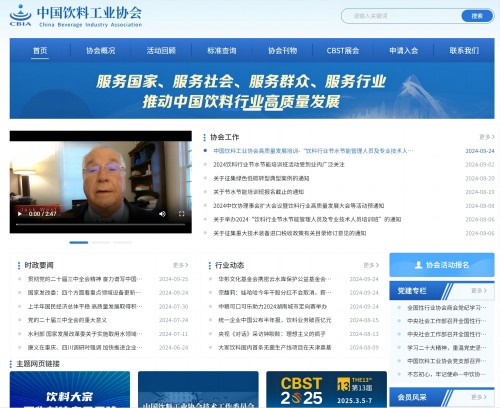
Task: Open the 学习二十大精神 party column link
Action: tap(447, 348)
